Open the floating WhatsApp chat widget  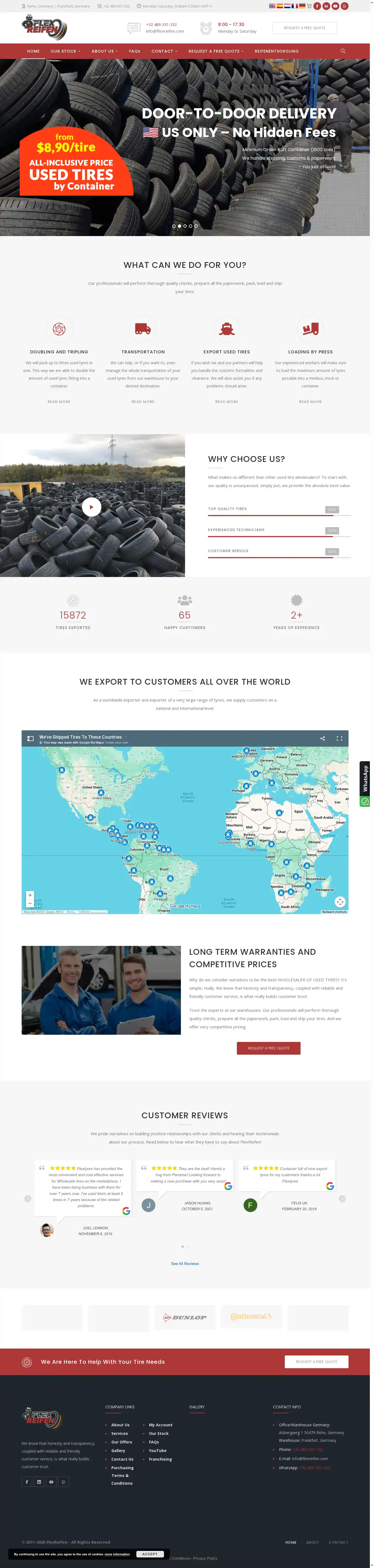point(364,784)
